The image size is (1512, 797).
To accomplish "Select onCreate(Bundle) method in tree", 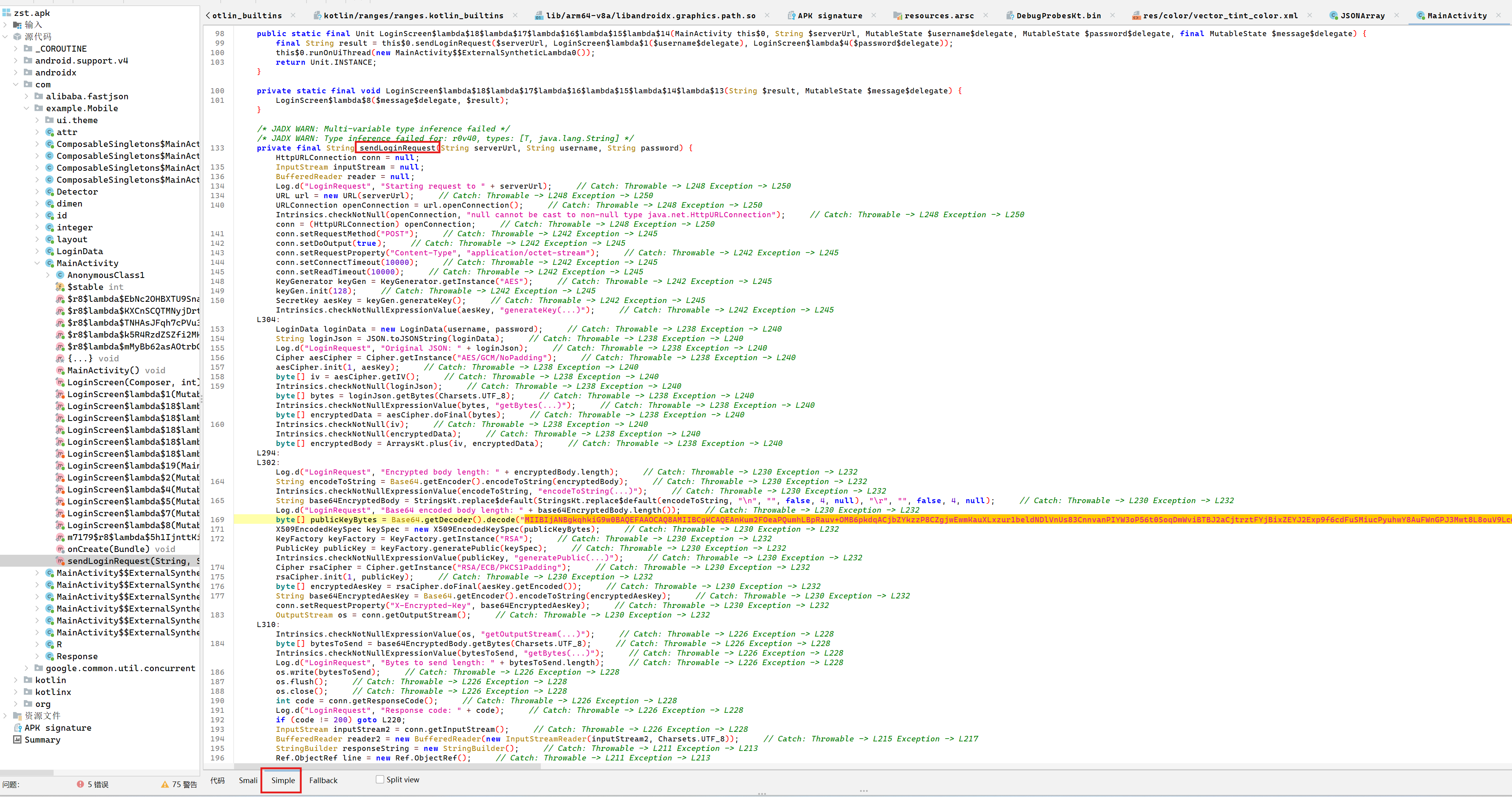I will click(x=108, y=549).
